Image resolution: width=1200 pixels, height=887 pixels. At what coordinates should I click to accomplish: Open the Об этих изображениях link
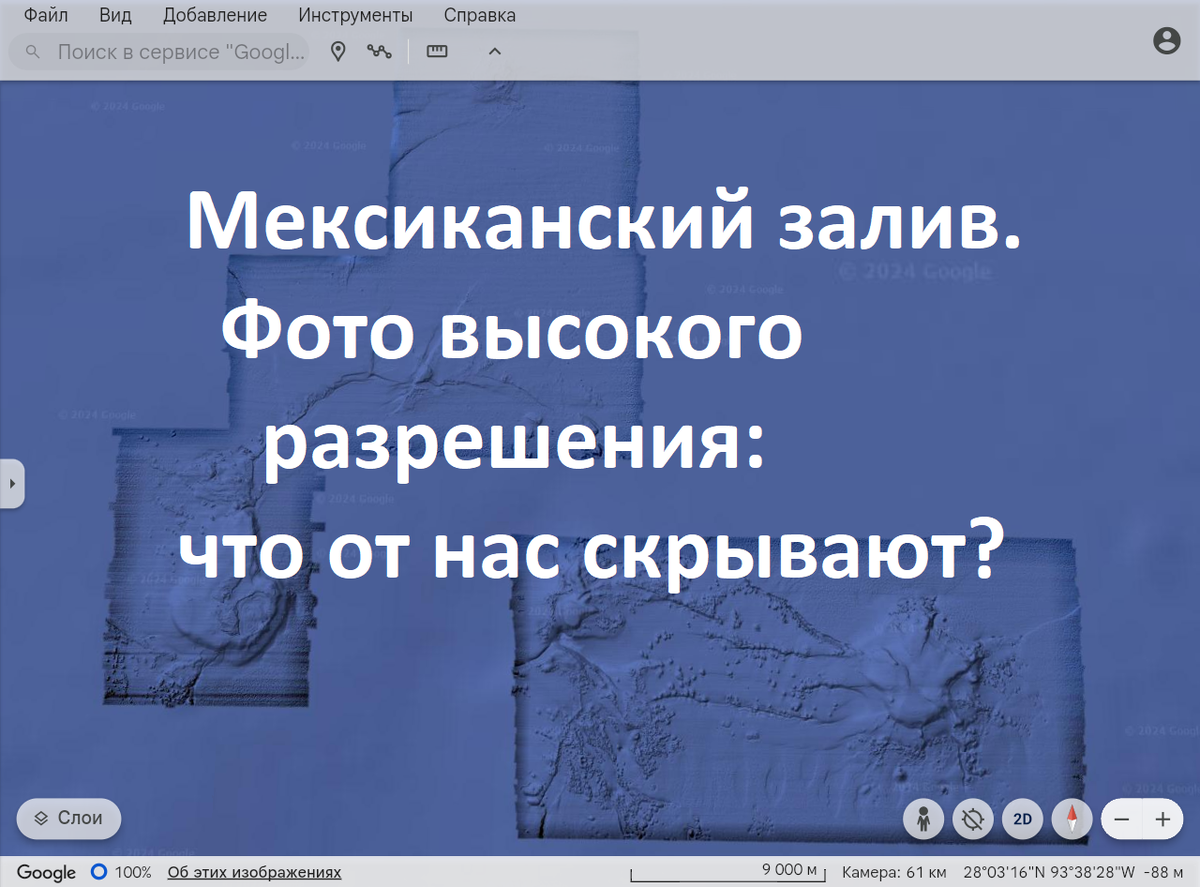(x=255, y=872)
